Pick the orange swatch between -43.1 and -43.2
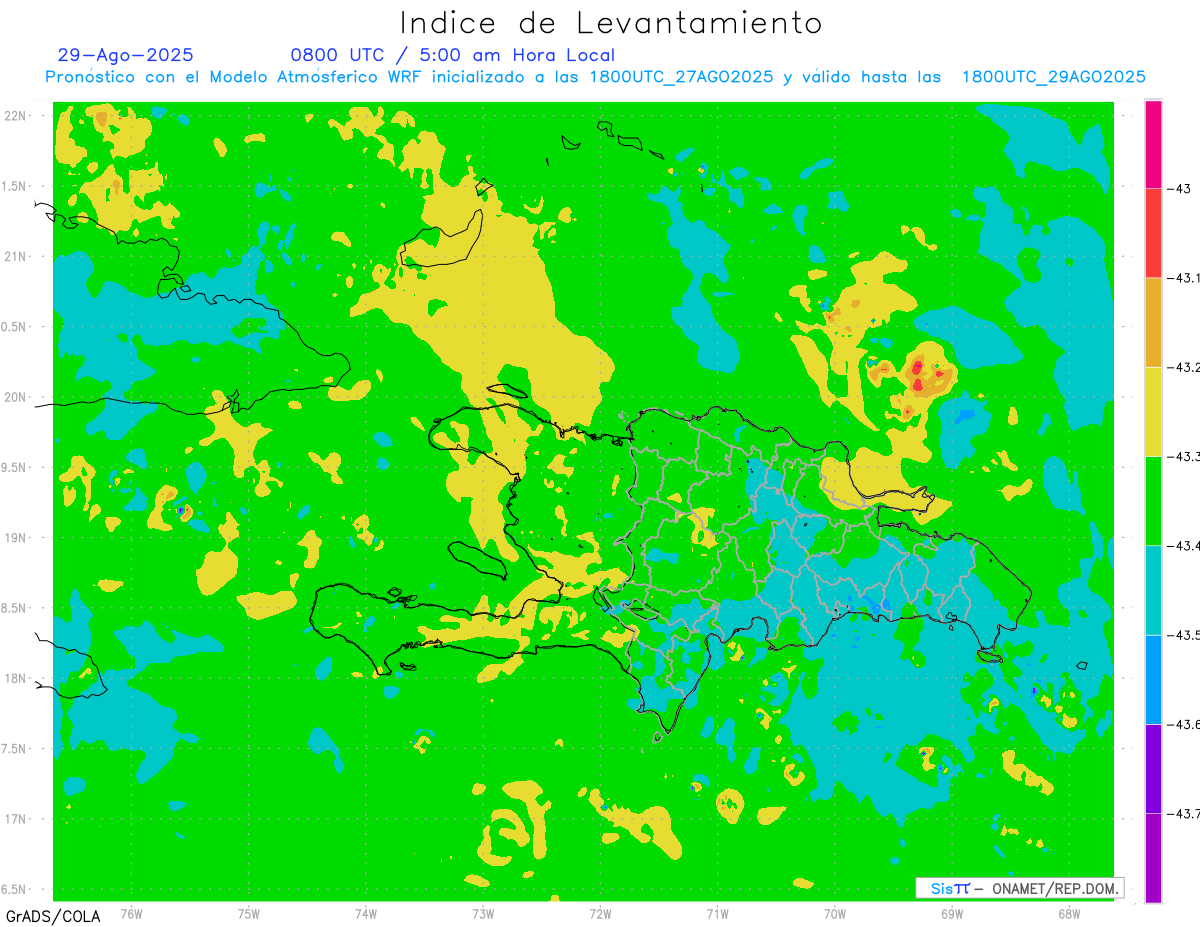Viewport: 1200px width, 927px height. 1153,322
